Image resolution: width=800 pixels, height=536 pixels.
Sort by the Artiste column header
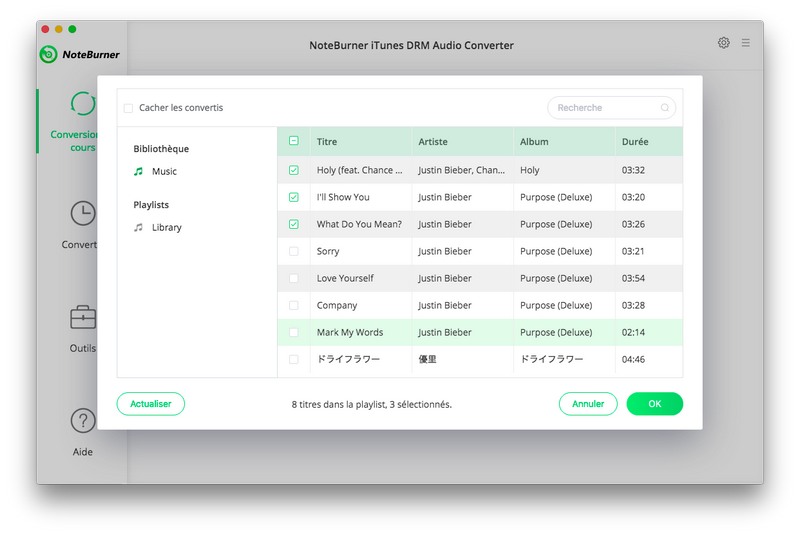(x=433, y=142)
